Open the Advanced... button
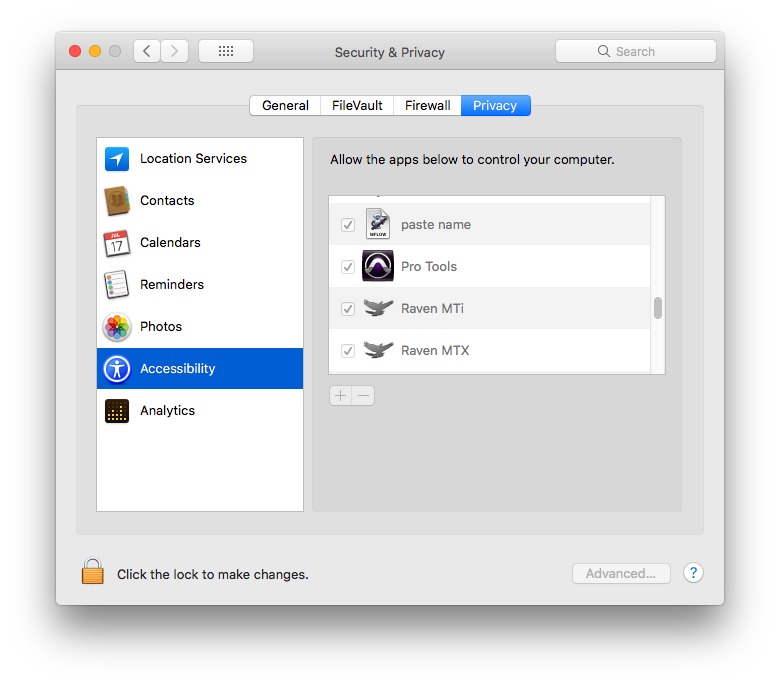780x685 pixels. (621, 574)
